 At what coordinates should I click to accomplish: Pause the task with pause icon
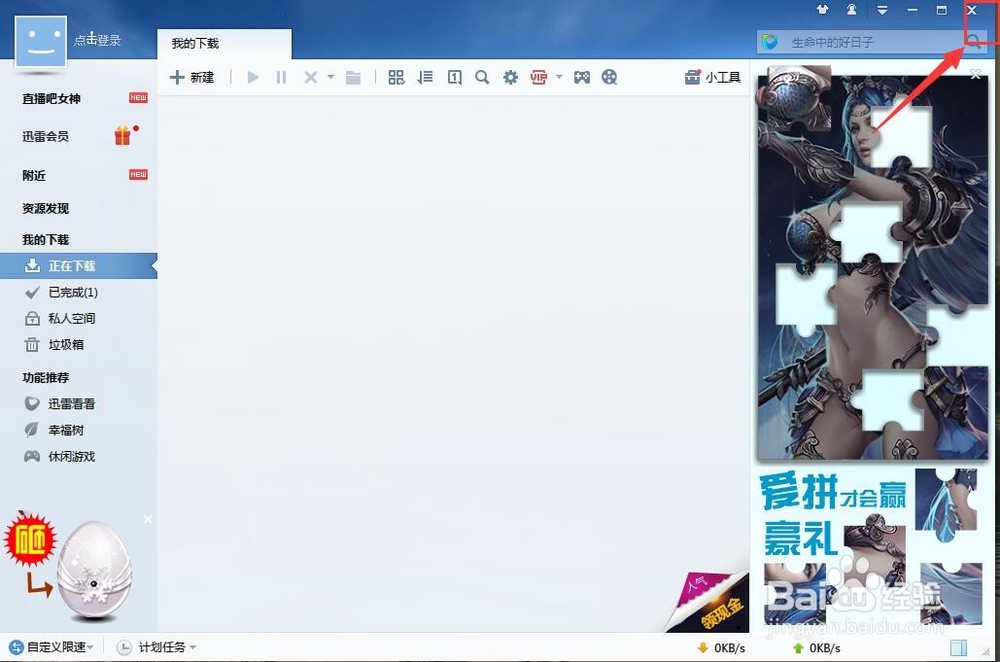point(281,77)
